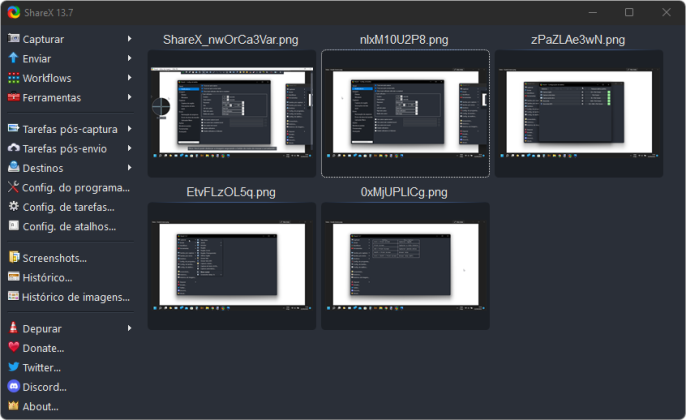
Task: Click the Workflows colored grid icon
Action: pos(14,78)
